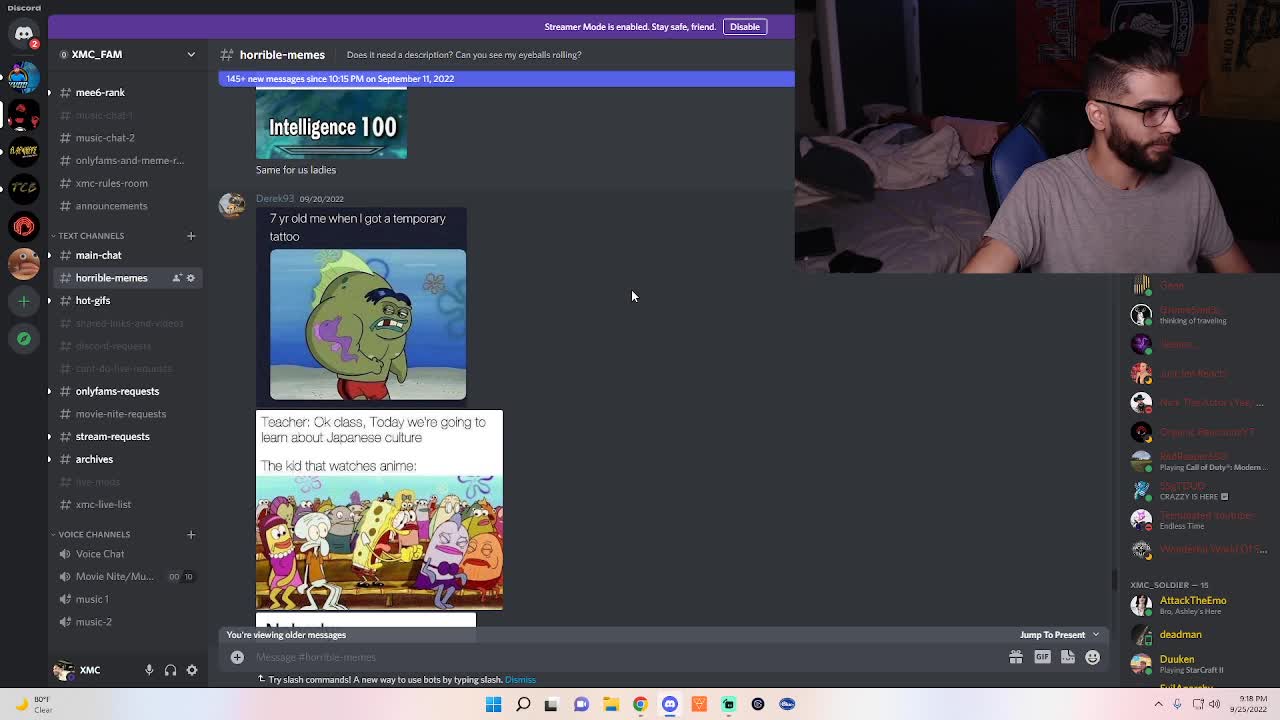
Task: Expand the XMC_FAM server dropdown menu
Action: coord(191,54)
